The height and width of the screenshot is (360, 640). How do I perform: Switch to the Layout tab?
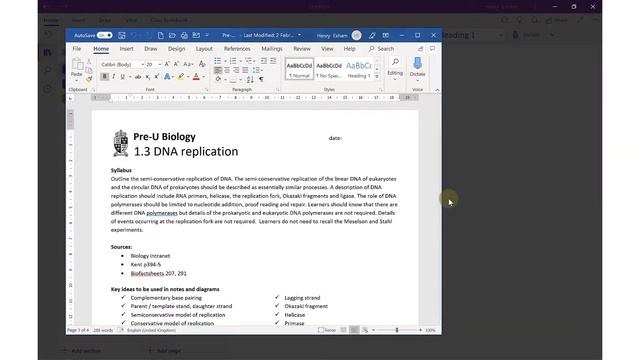204,49
